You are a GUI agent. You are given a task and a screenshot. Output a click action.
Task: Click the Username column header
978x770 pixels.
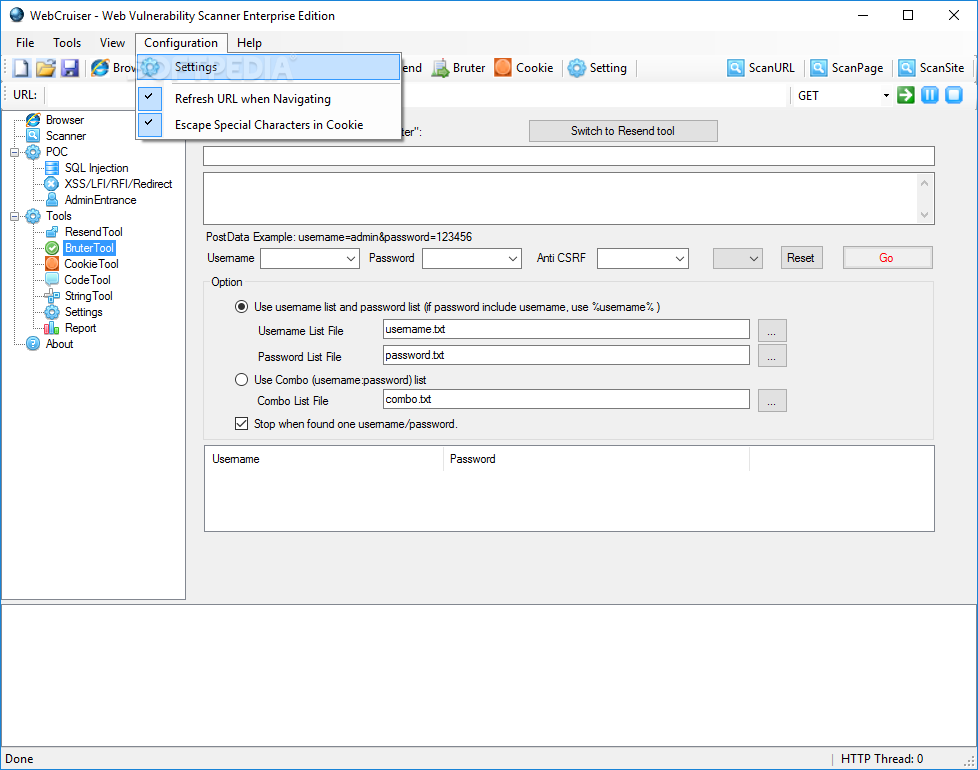[x=324, y=459]
